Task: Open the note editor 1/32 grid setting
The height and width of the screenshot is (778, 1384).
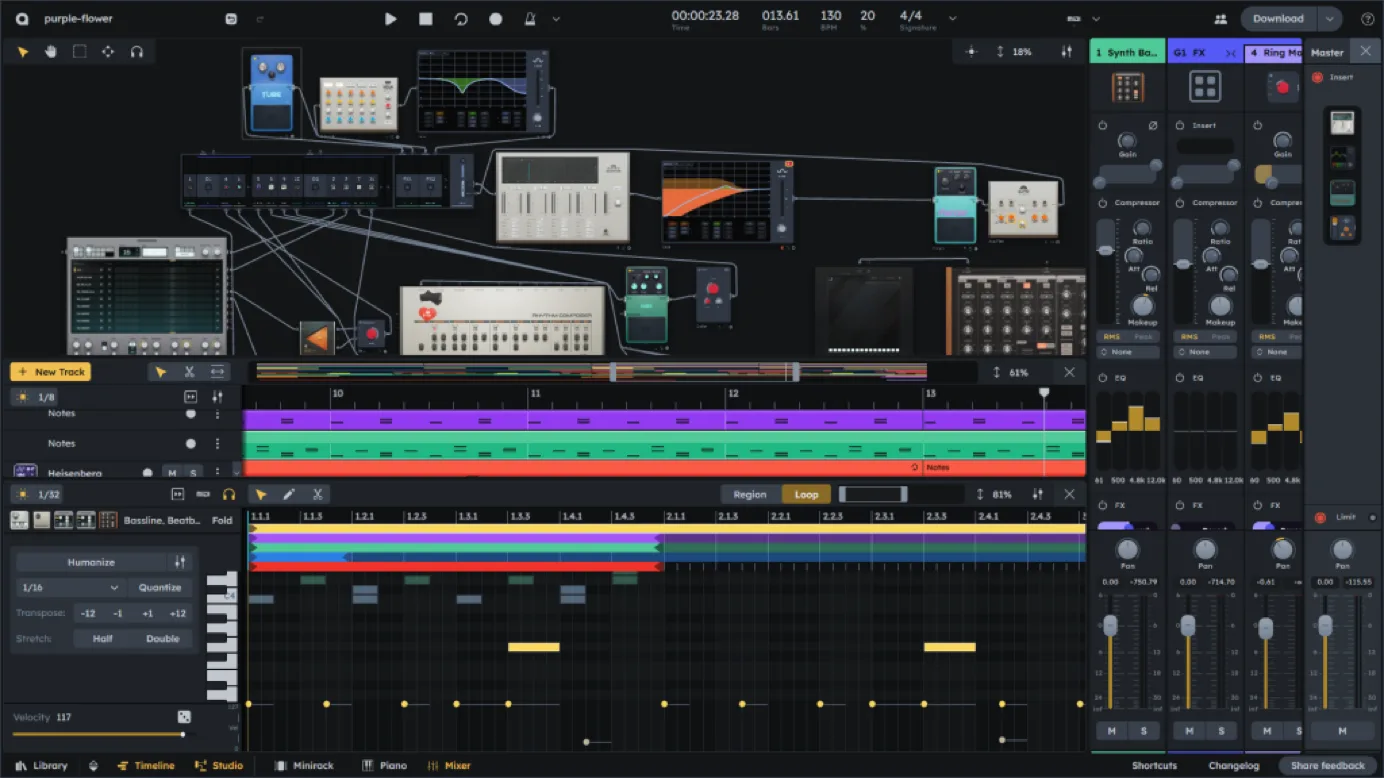Action: 38,494
